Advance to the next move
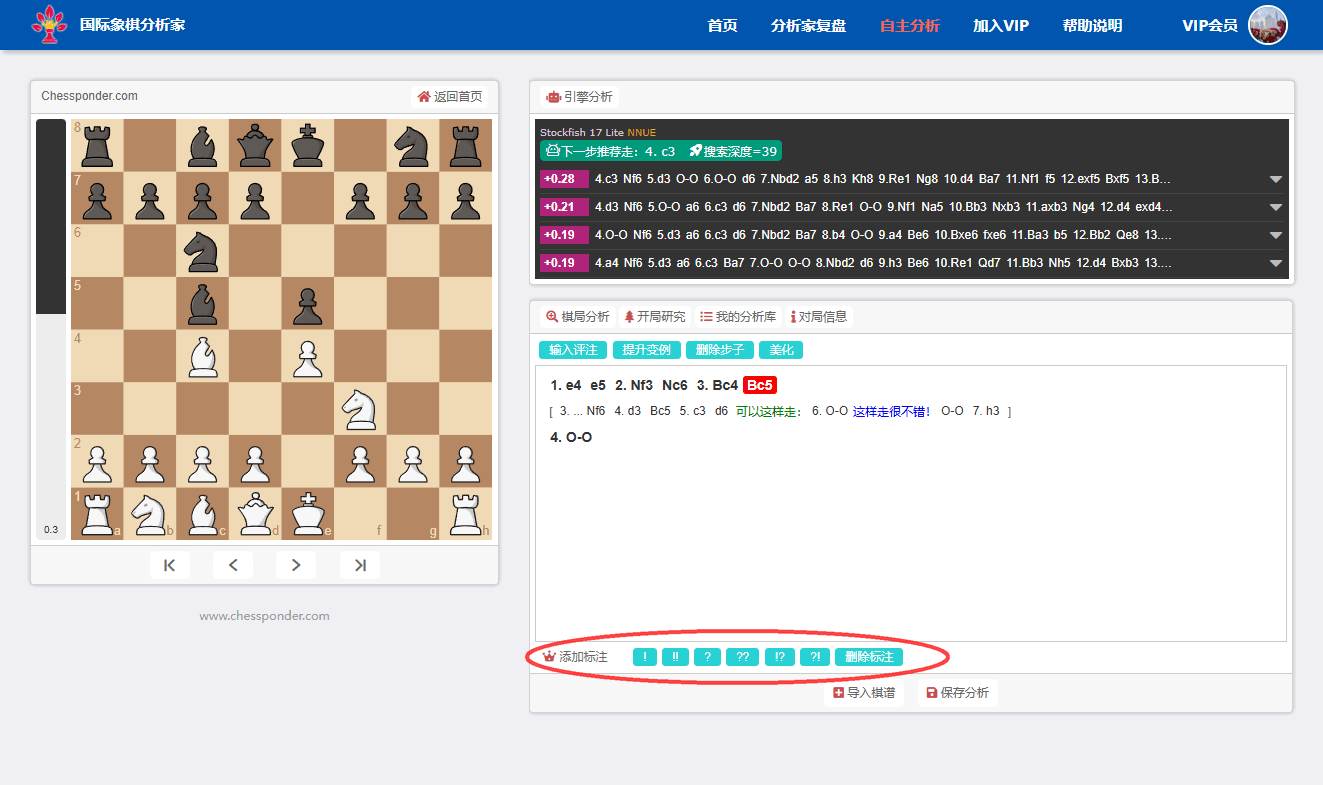1323x785 pixels. click(296, 565)
